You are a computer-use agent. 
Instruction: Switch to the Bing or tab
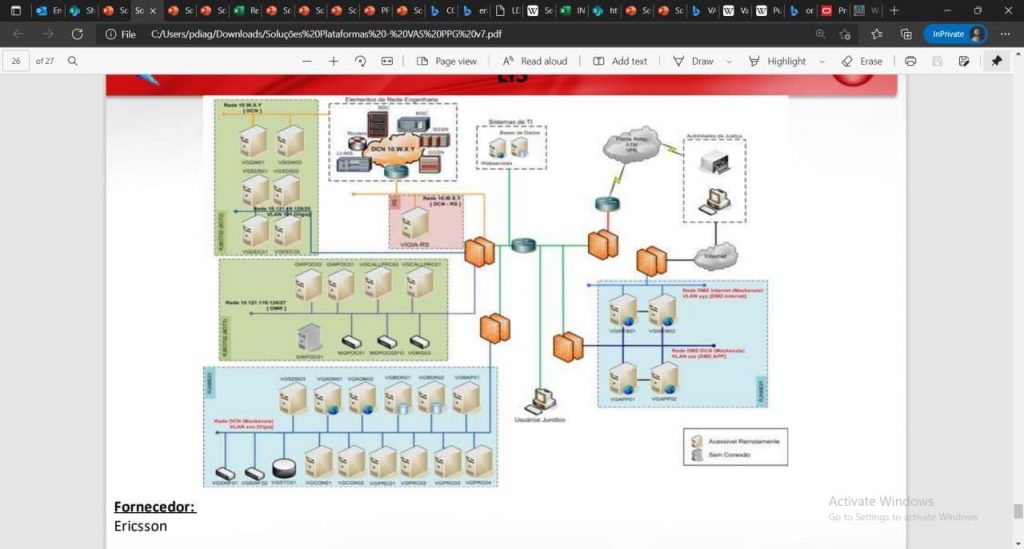pos(802,10)
